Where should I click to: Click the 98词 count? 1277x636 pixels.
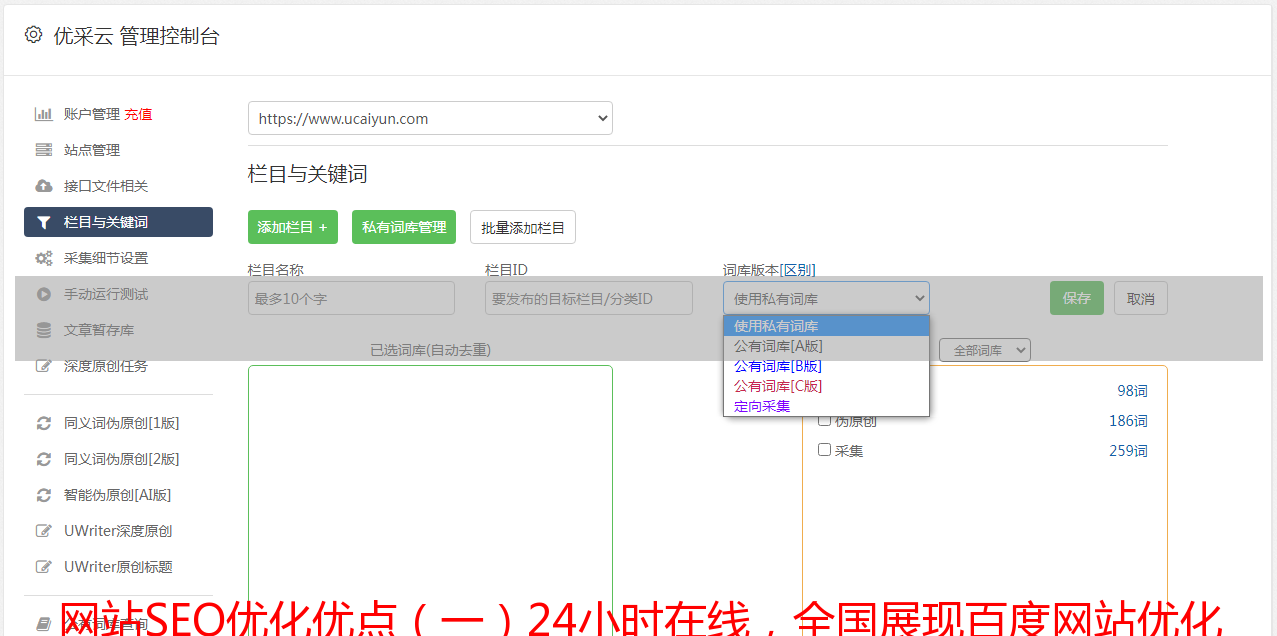point(1132,391)
